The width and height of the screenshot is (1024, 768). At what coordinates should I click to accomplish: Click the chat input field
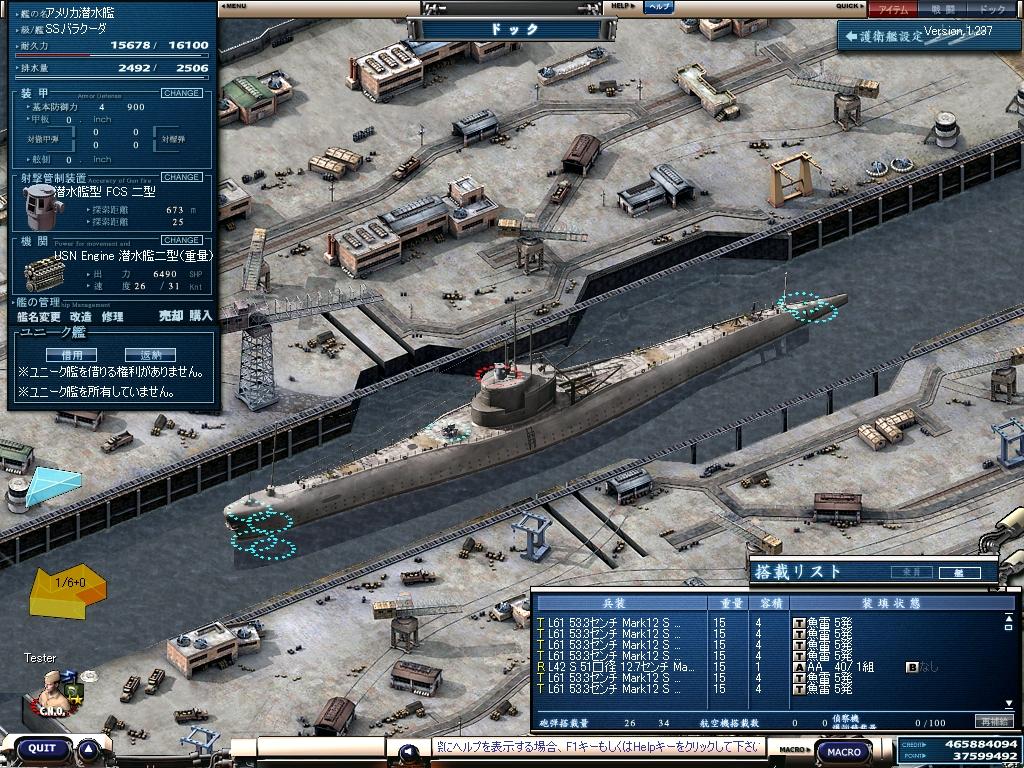pyautogui.click(x=322, y=747)
